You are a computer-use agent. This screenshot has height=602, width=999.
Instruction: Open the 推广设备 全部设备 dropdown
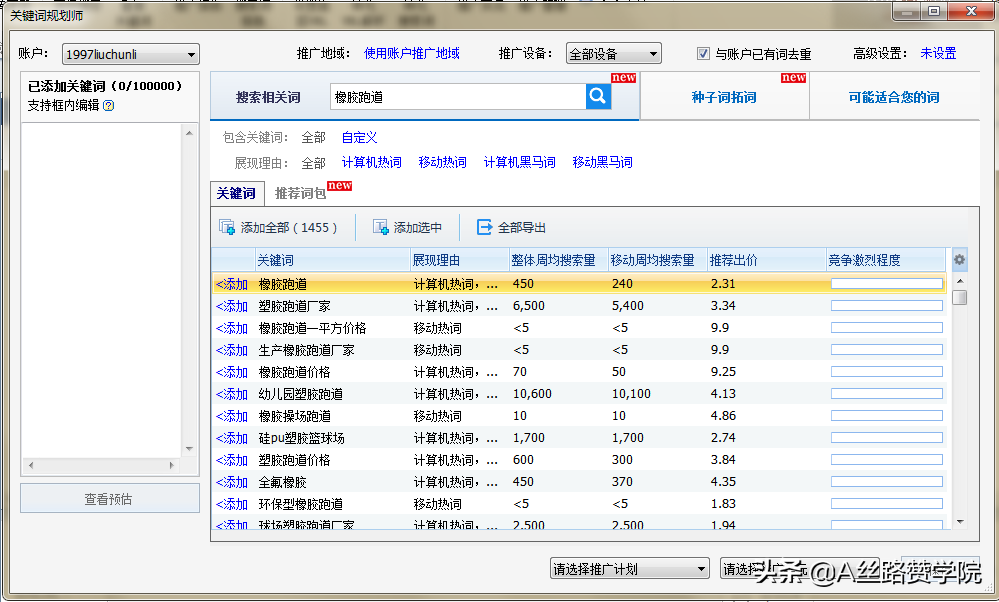pyautogui.click(x=614, y=54)
